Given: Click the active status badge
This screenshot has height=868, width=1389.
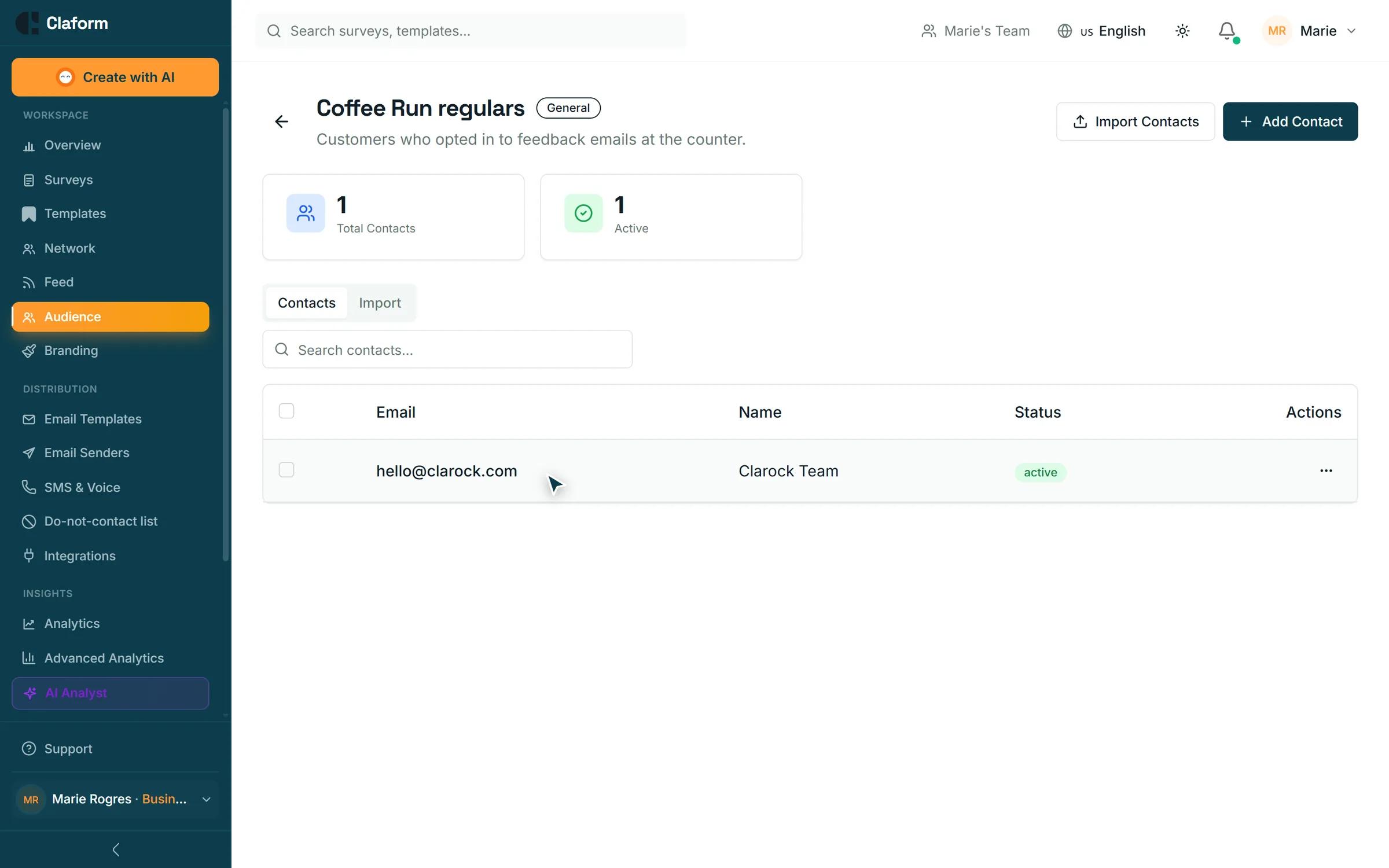Looking at the screenshot, I should [1041, 472].
